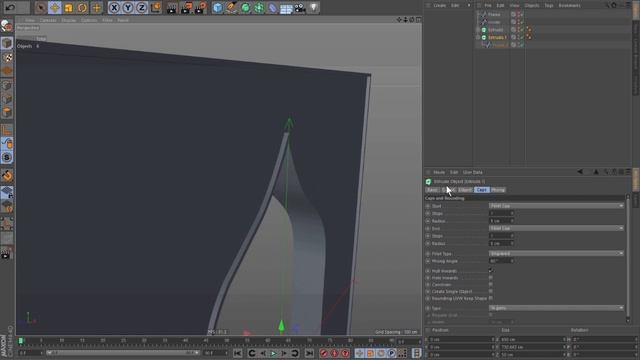
Task: Activate the Move tool
Action: pos(54,7)
